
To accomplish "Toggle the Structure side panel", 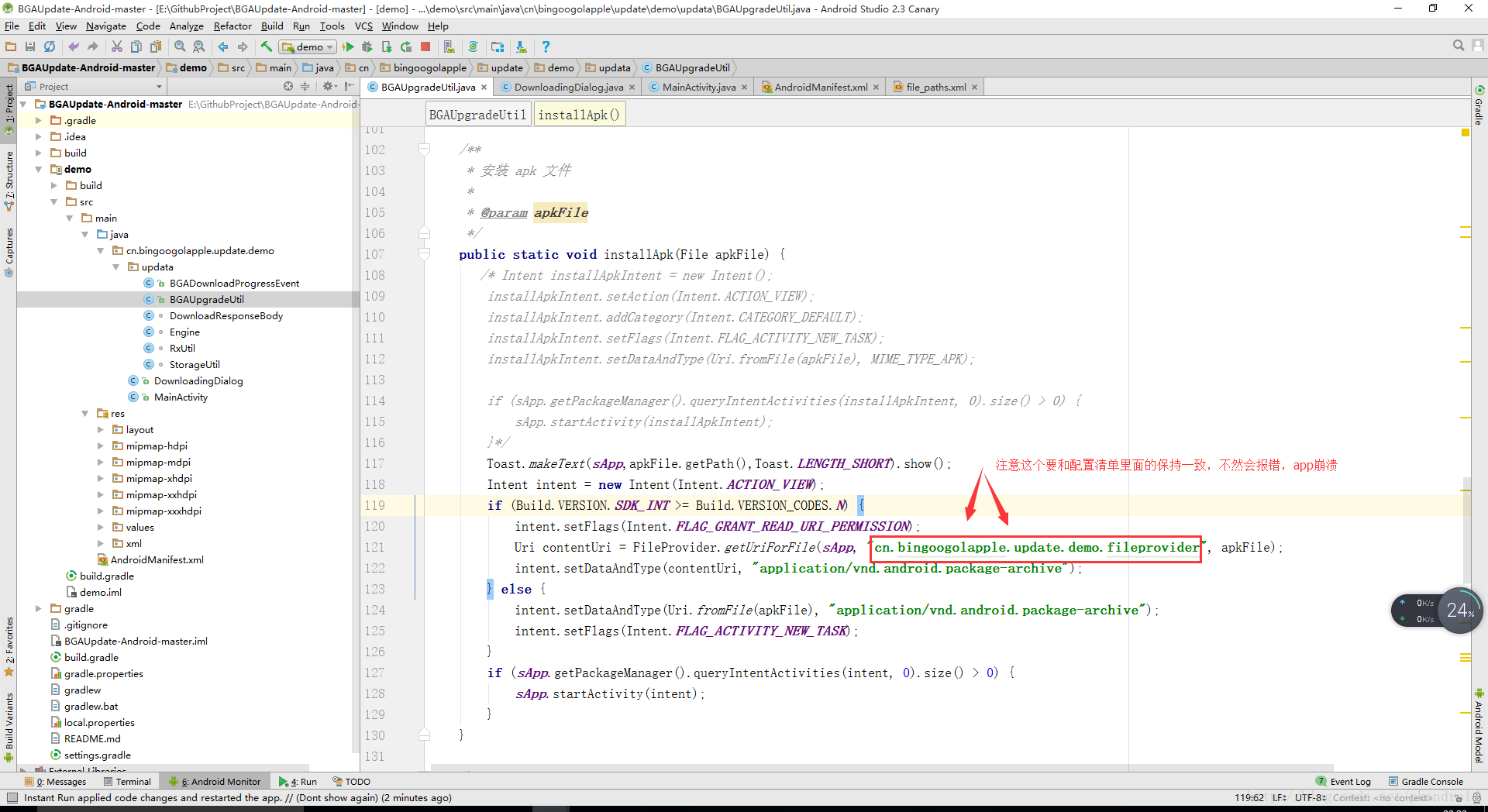I will pyautogui.click(x=9, y=181).
